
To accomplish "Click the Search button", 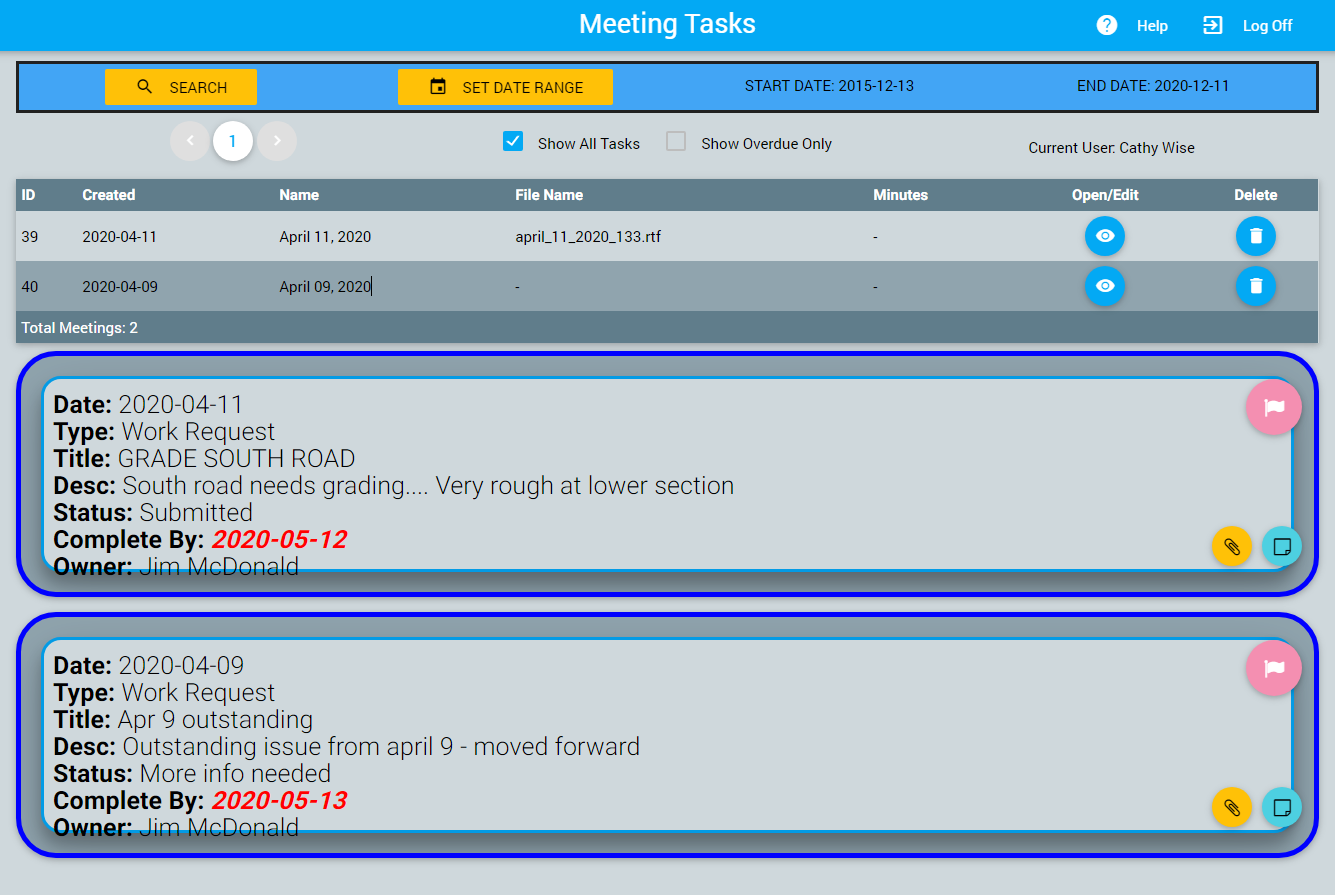I will [x=181, y=87].
